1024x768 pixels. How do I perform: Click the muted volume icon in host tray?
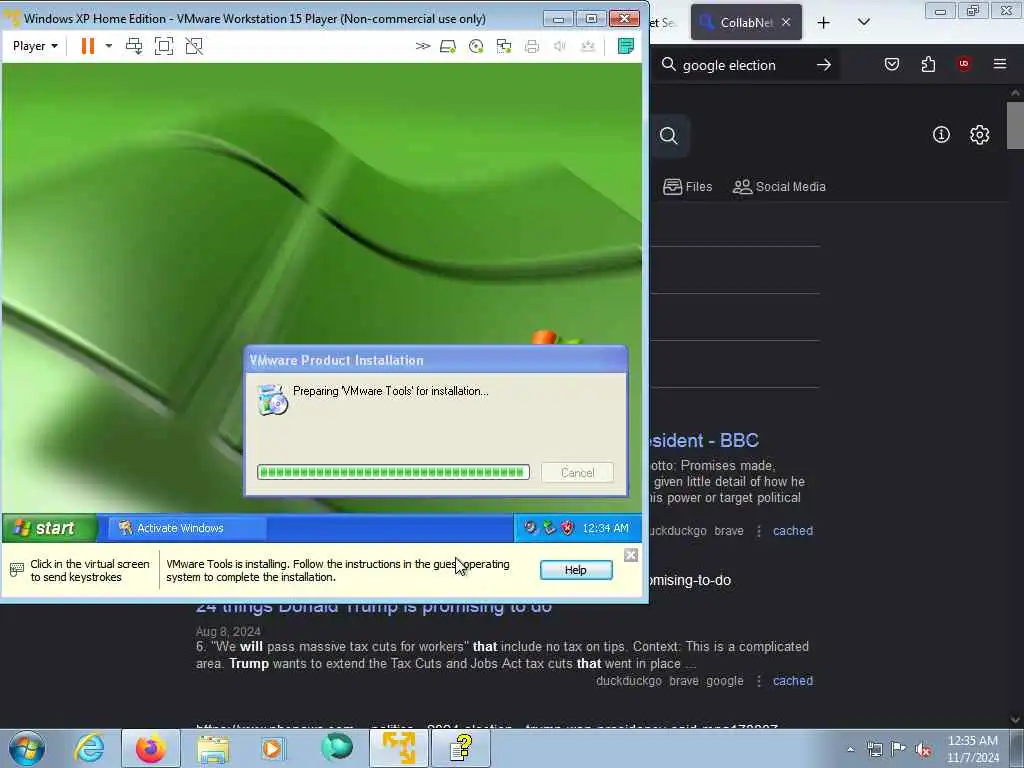click(x=923, y=749)
